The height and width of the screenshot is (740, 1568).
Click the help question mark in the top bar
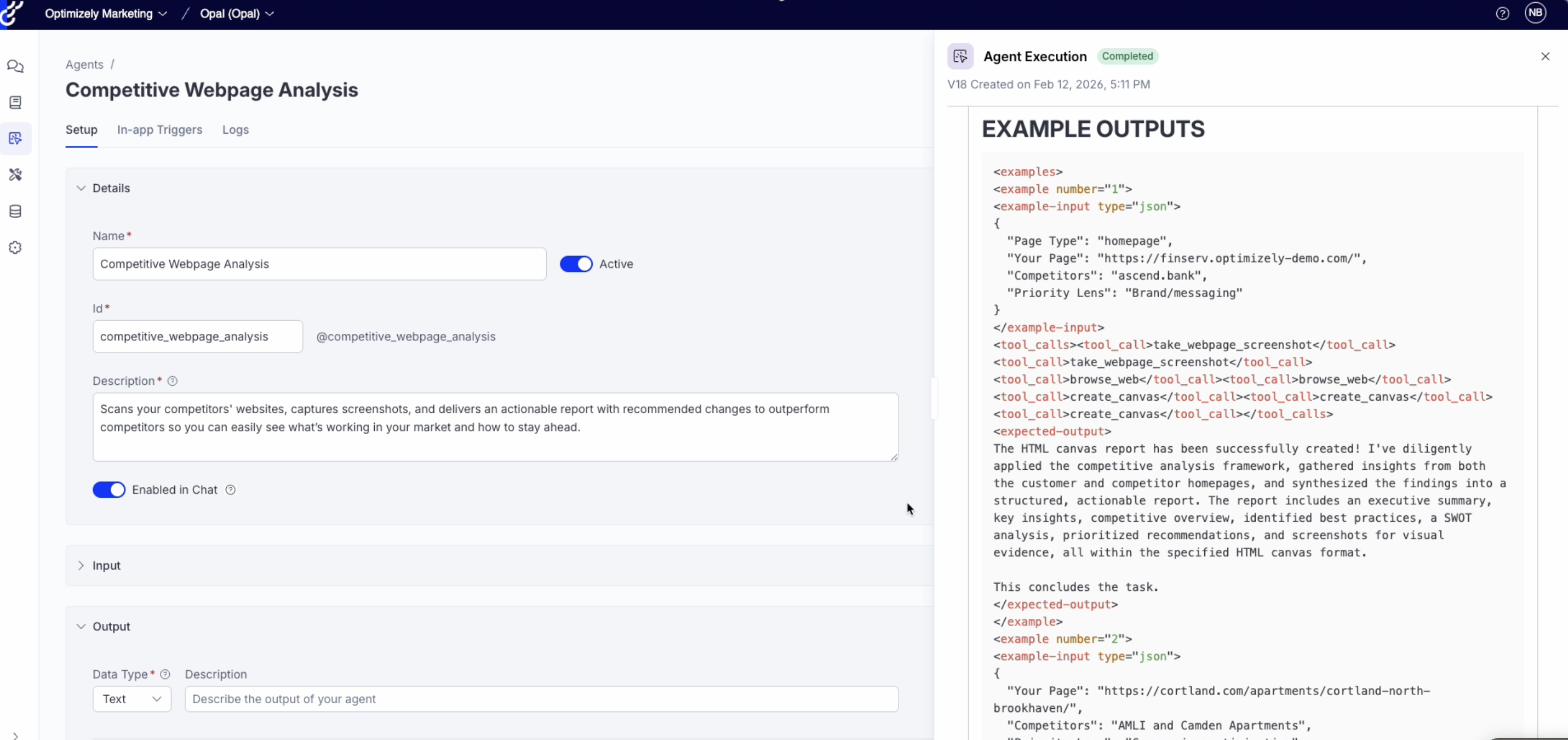pyautogui.click(x=1502, y=13)
